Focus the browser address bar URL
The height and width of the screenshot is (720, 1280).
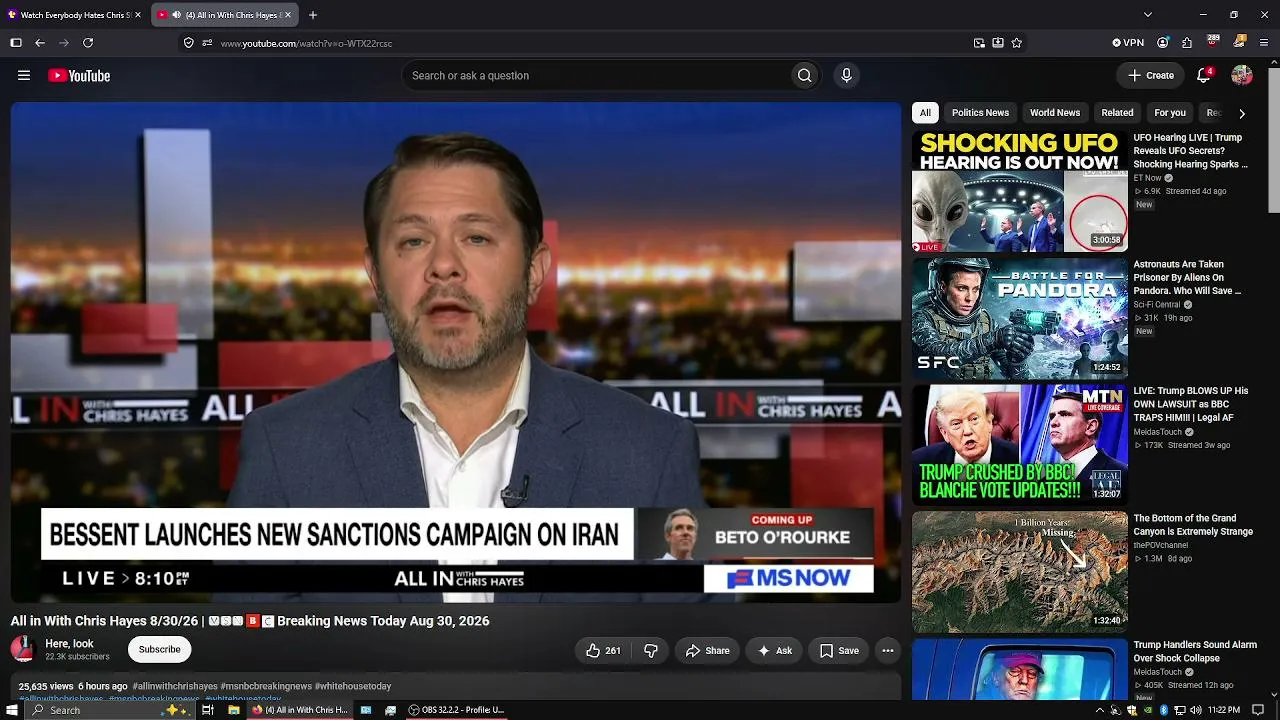point(306,44)
